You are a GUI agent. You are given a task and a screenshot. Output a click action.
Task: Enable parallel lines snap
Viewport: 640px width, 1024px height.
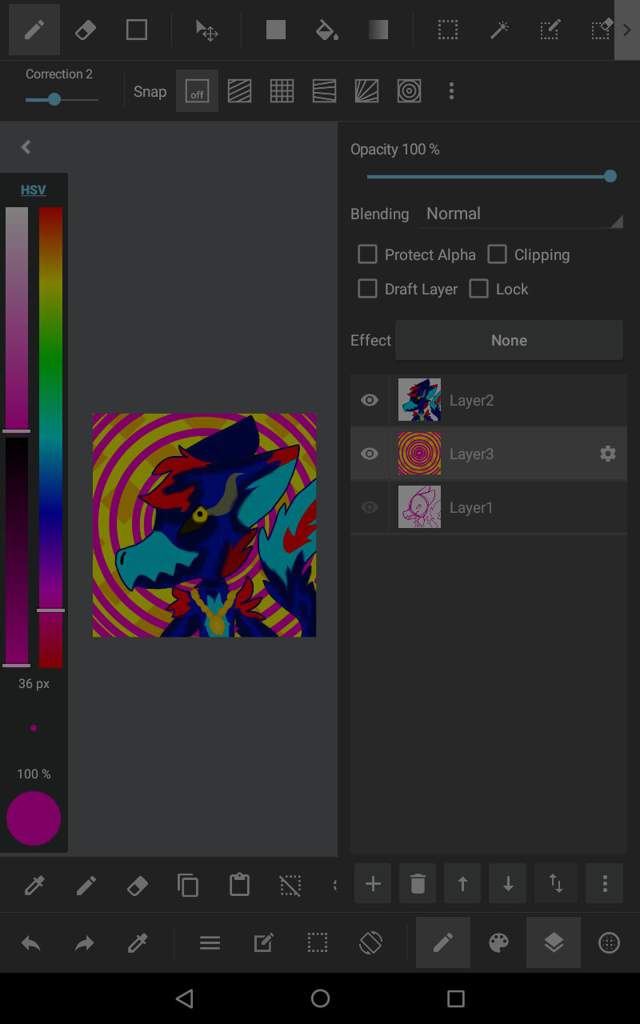click(x=240, y=91)
